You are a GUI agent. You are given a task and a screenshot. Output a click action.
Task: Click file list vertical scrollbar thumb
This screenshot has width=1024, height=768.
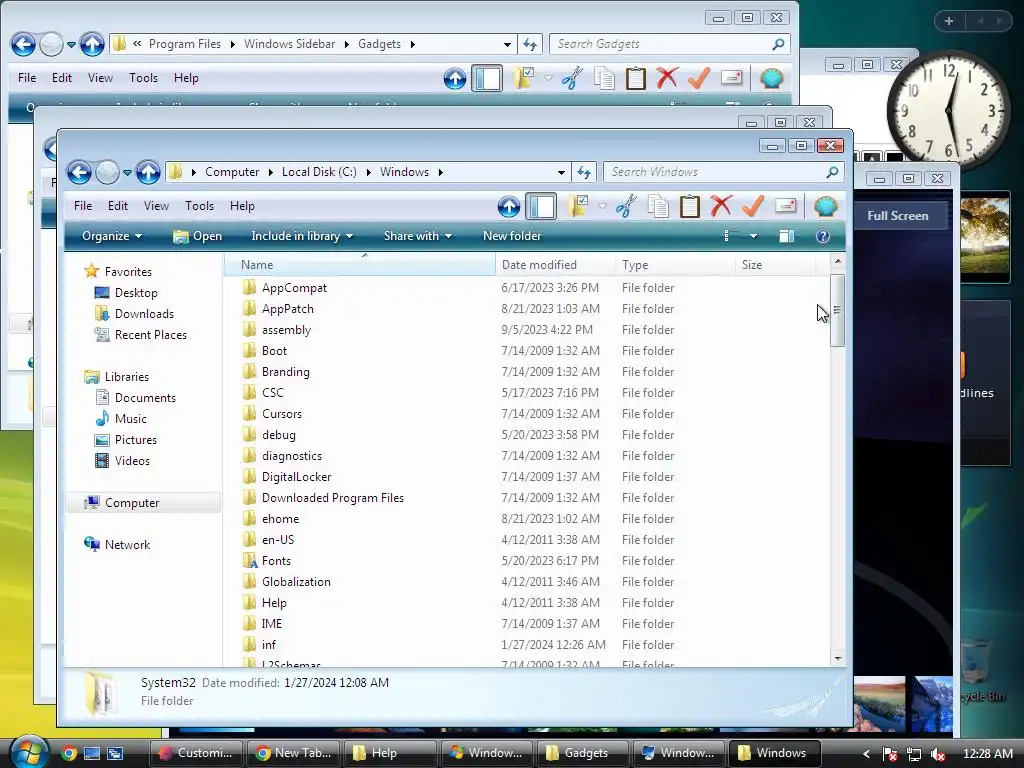[837, 310]
